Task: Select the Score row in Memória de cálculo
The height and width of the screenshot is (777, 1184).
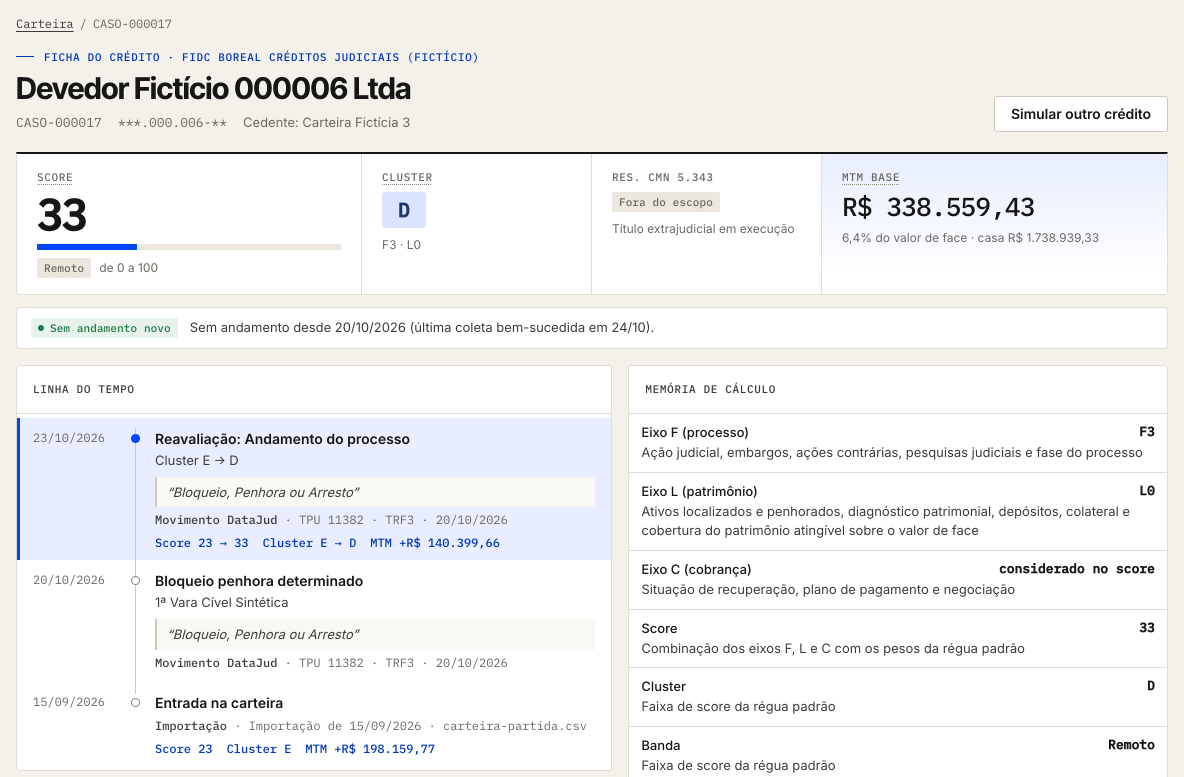Action: tap(898, 639)
